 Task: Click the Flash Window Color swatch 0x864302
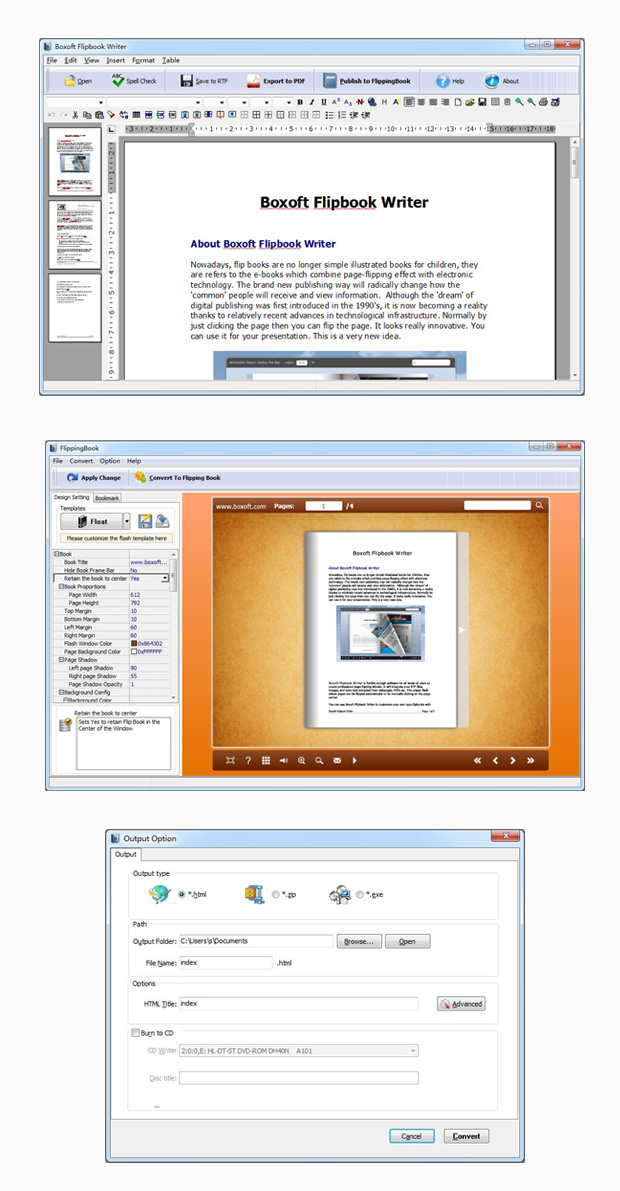[134, 644]
